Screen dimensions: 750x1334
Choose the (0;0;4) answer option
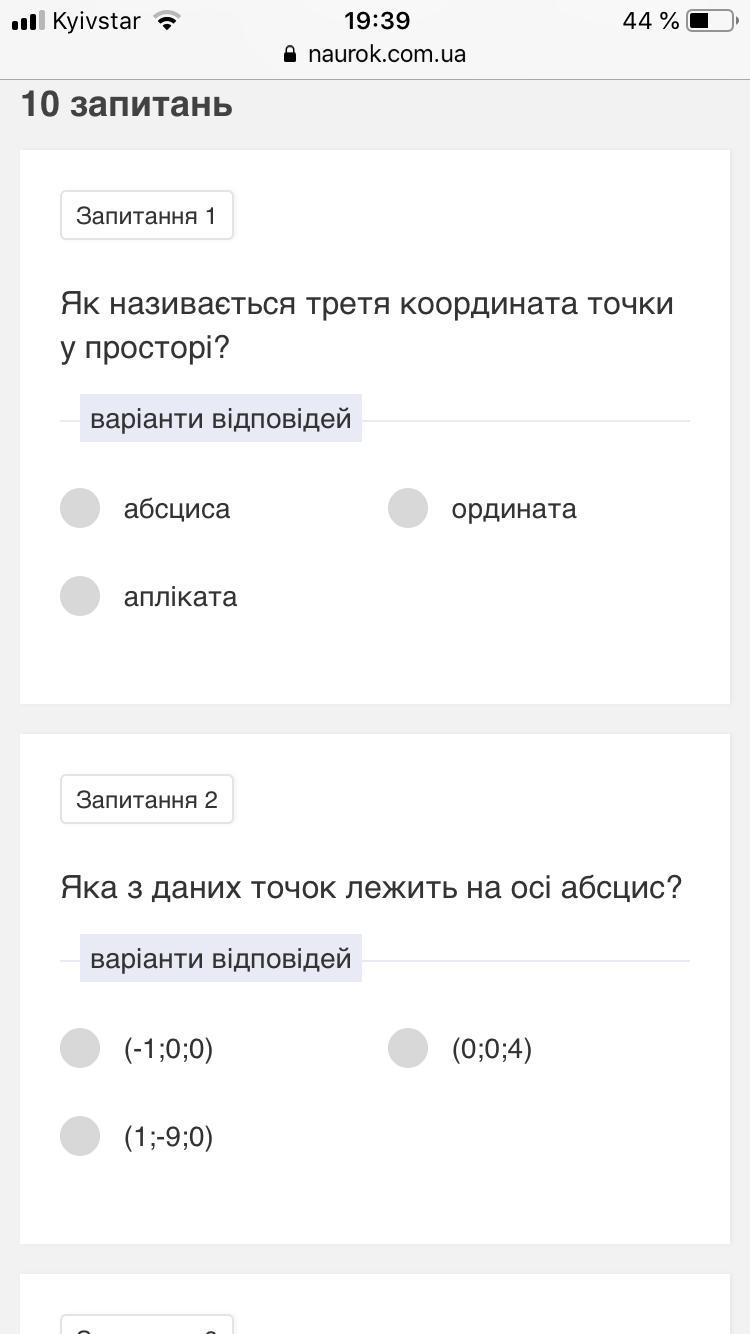(408, 1048)
